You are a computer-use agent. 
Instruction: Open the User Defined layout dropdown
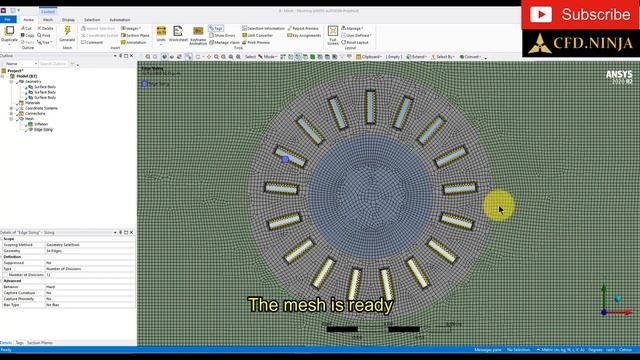(x=356, y=35)
